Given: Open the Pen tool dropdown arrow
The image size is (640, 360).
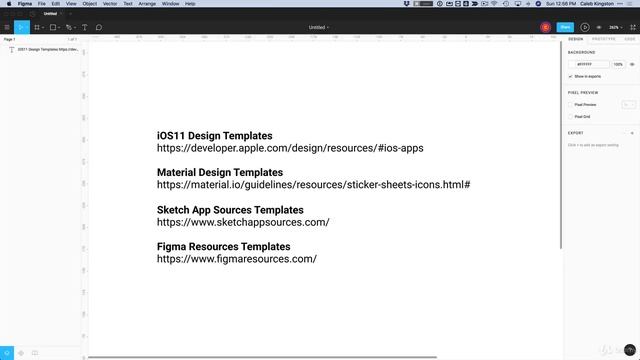Looking at the screenshot, I should [75, 28].
